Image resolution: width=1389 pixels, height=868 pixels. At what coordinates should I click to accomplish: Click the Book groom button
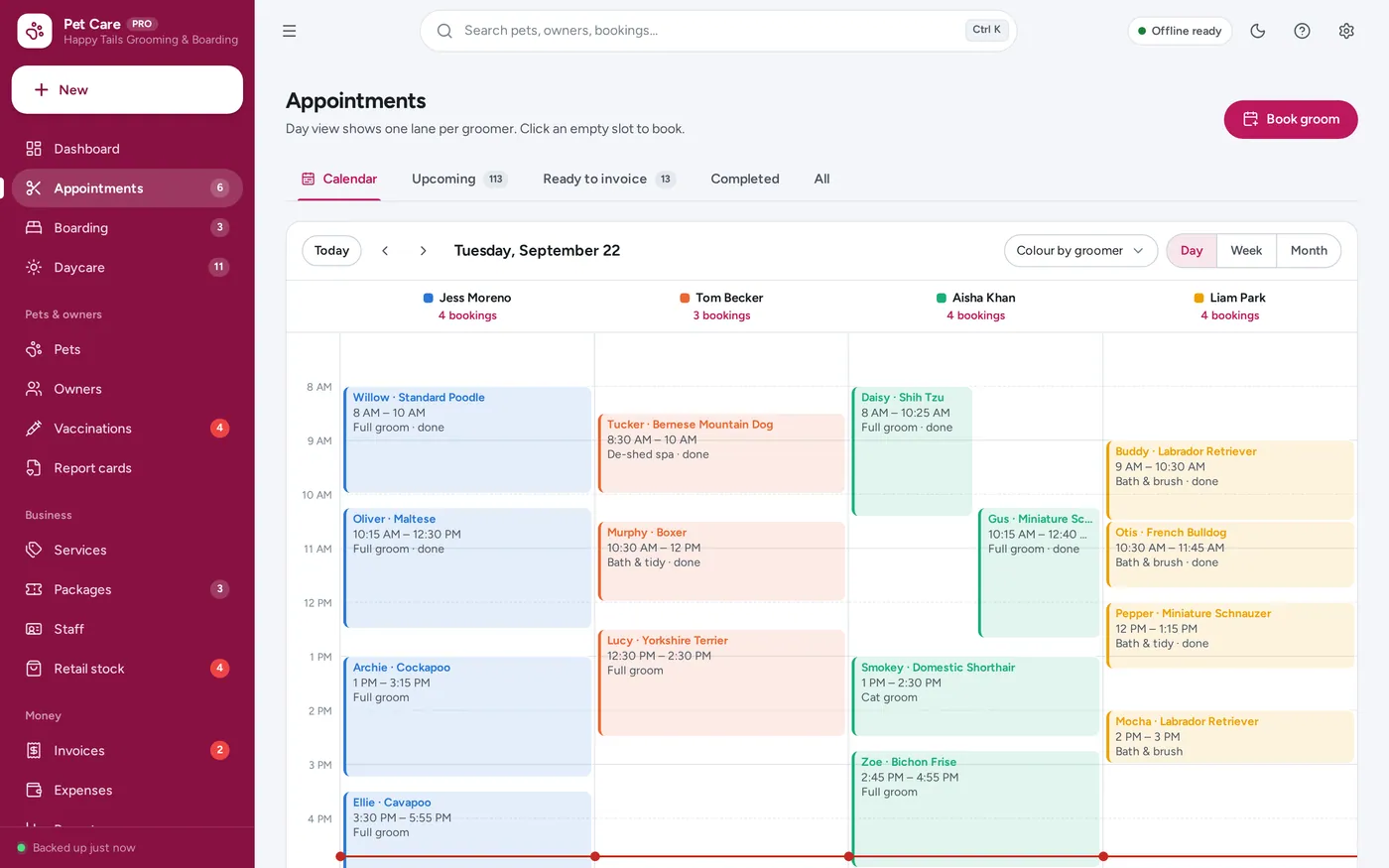click(x=1291, y=119)
